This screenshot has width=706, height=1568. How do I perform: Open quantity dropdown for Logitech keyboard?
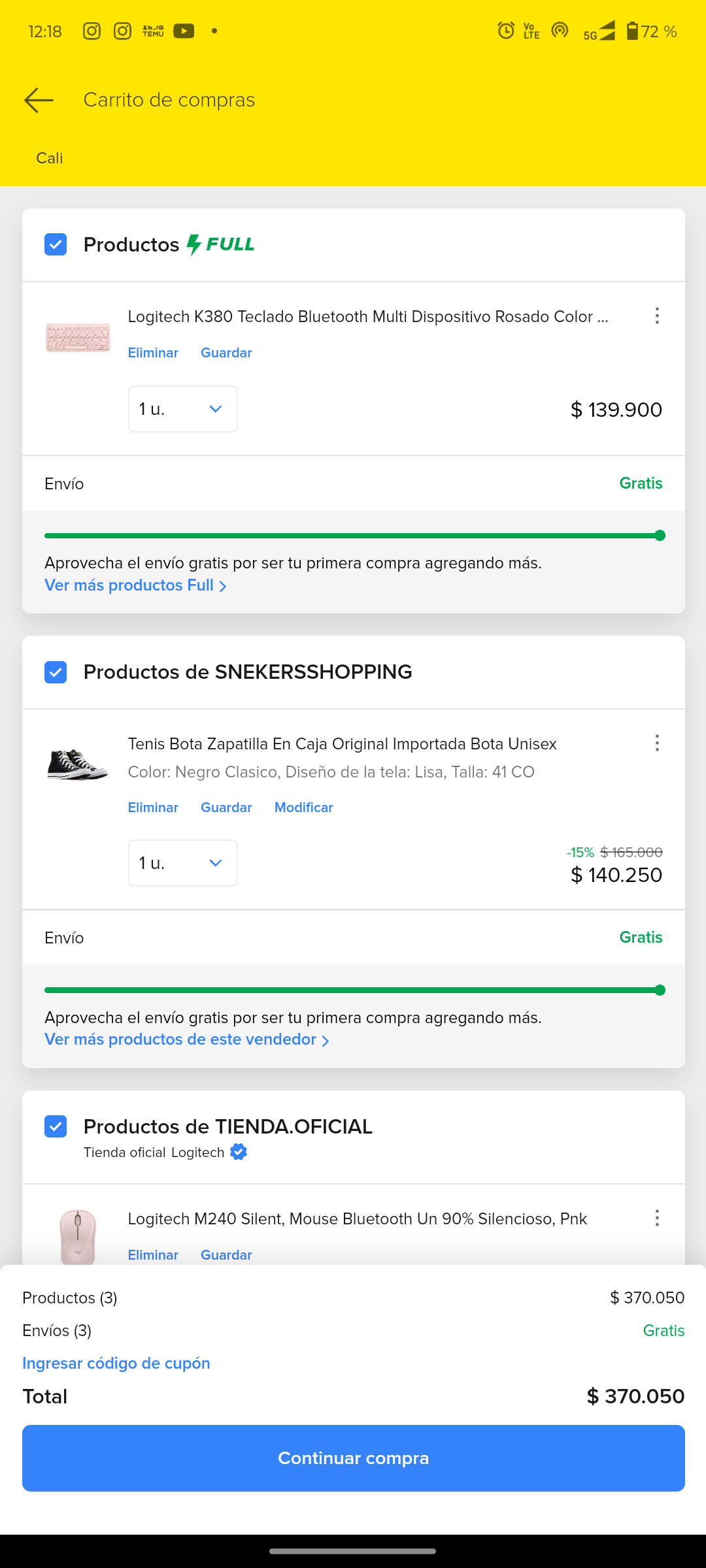[x=182, y=409]
